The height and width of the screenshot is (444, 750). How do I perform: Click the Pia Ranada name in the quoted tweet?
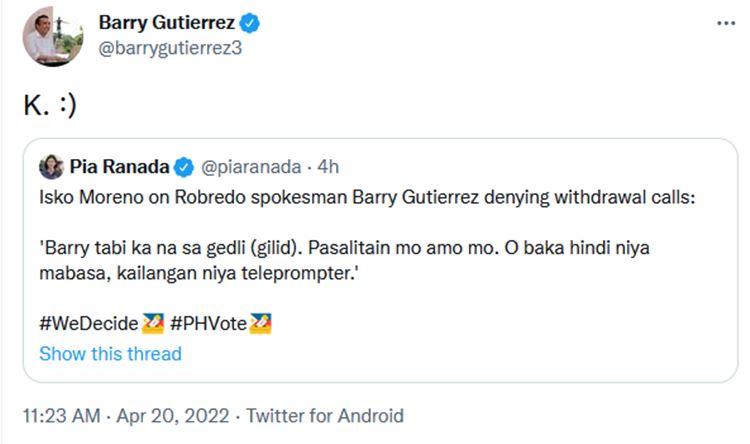tap(119, 165)
